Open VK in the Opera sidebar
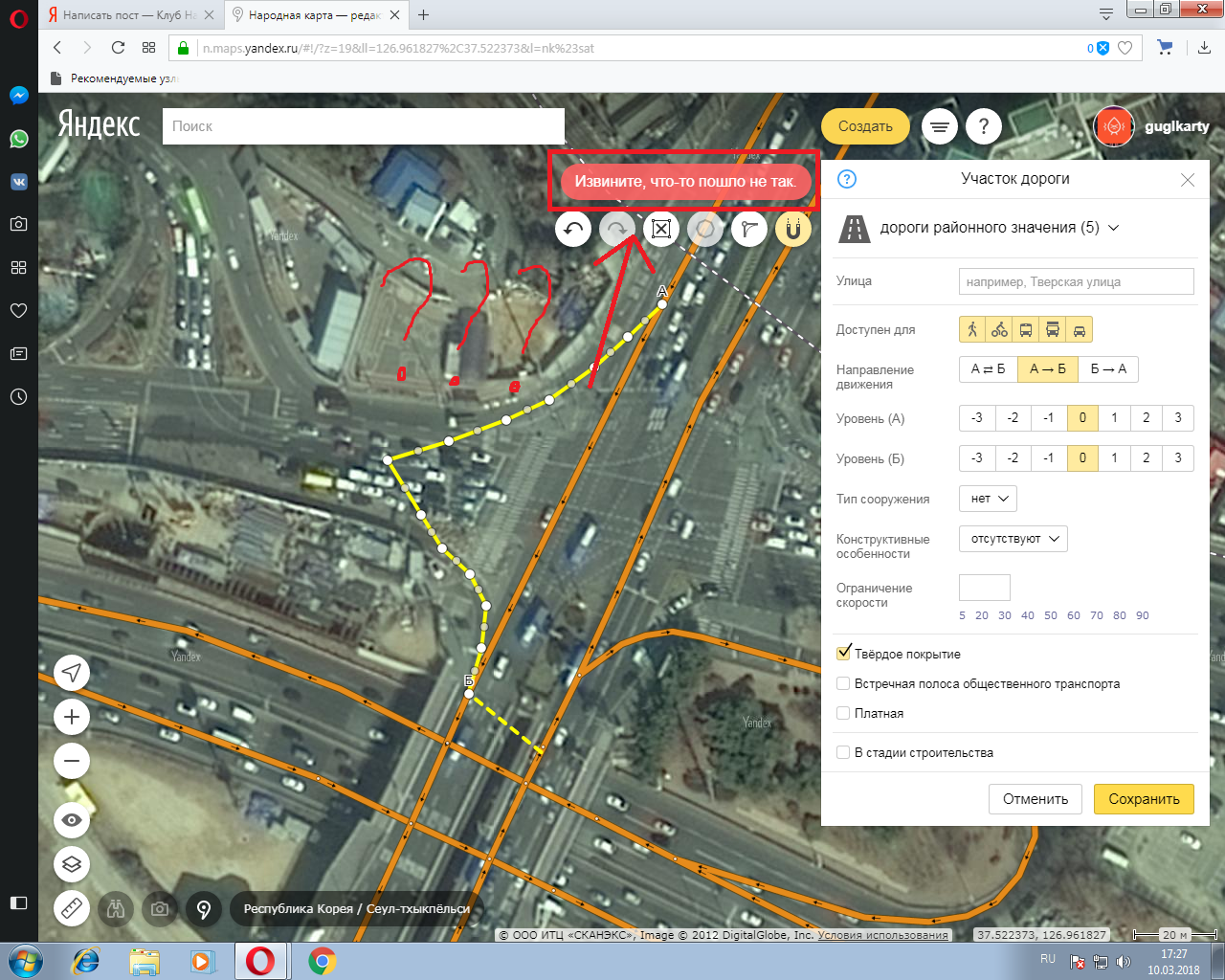Image resolution: width=1225 pixels, height=980 pixels. [x=18, y=182]
